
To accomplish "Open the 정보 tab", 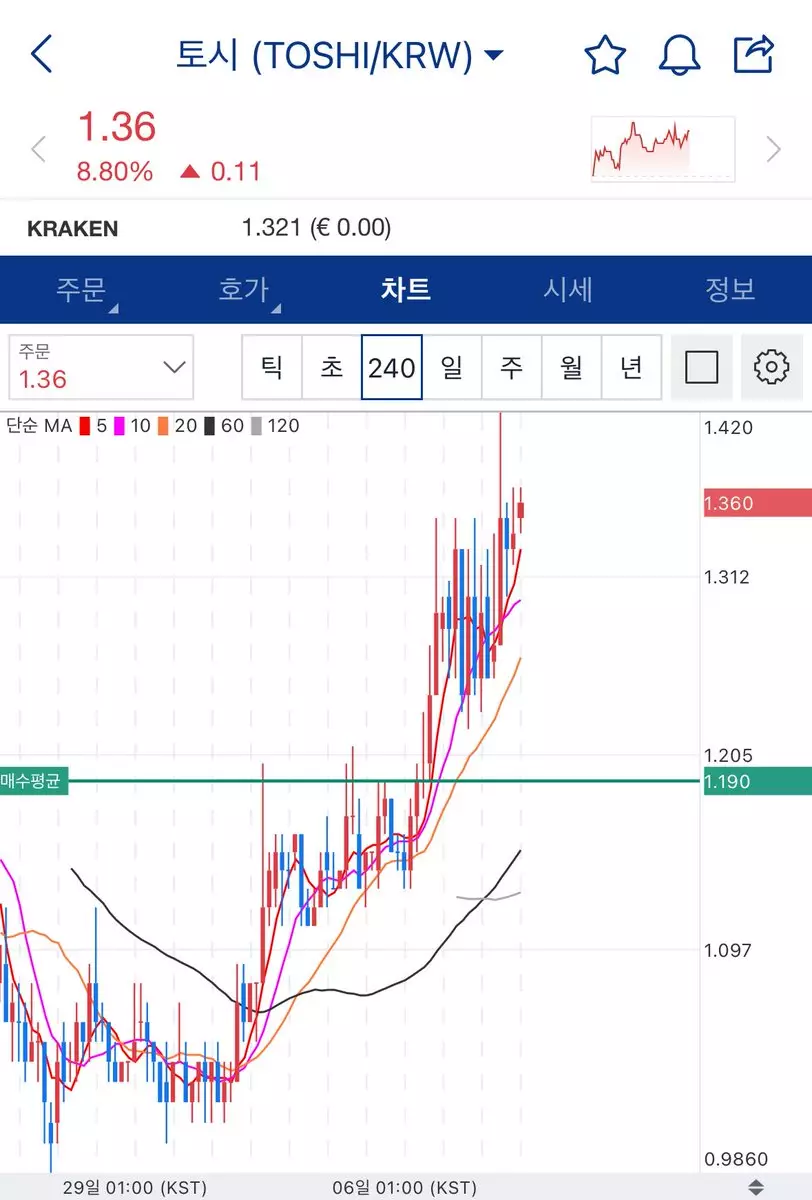I will [730, 290].
